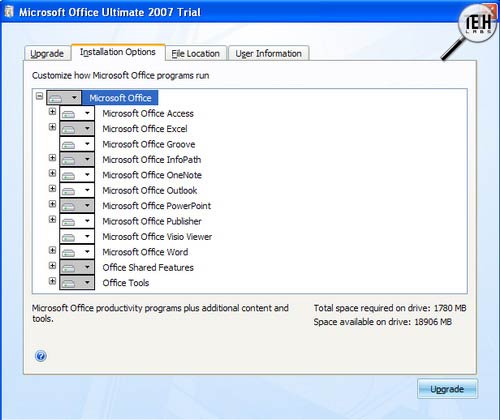
Task: Open install option dropdown for Visio Viewer
Action: [x=77, y=237]
